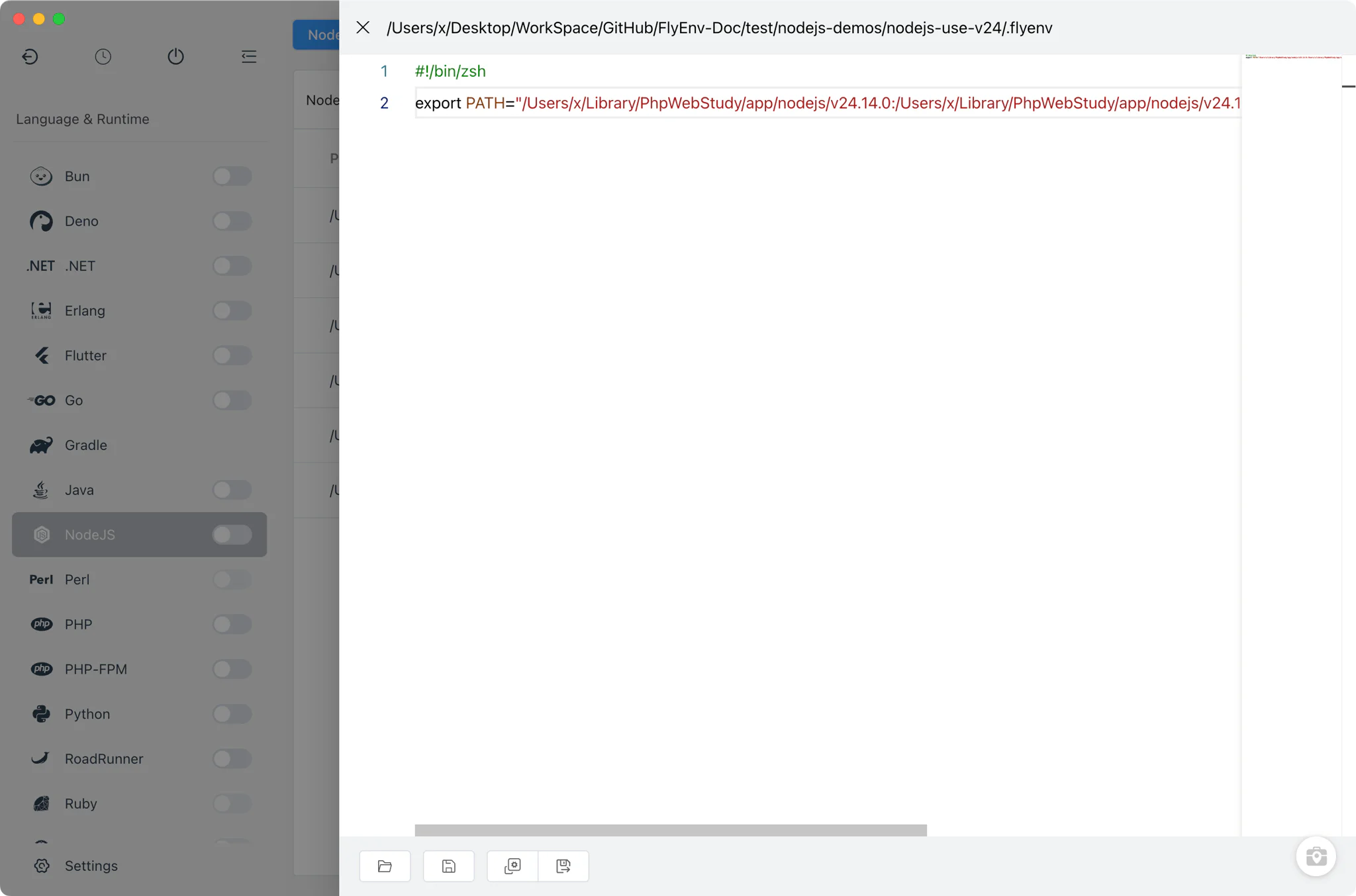The height and width of the screenshot is (896, 1356).
Task: Click the Erlang logo icon
Action: click(41, 311)
